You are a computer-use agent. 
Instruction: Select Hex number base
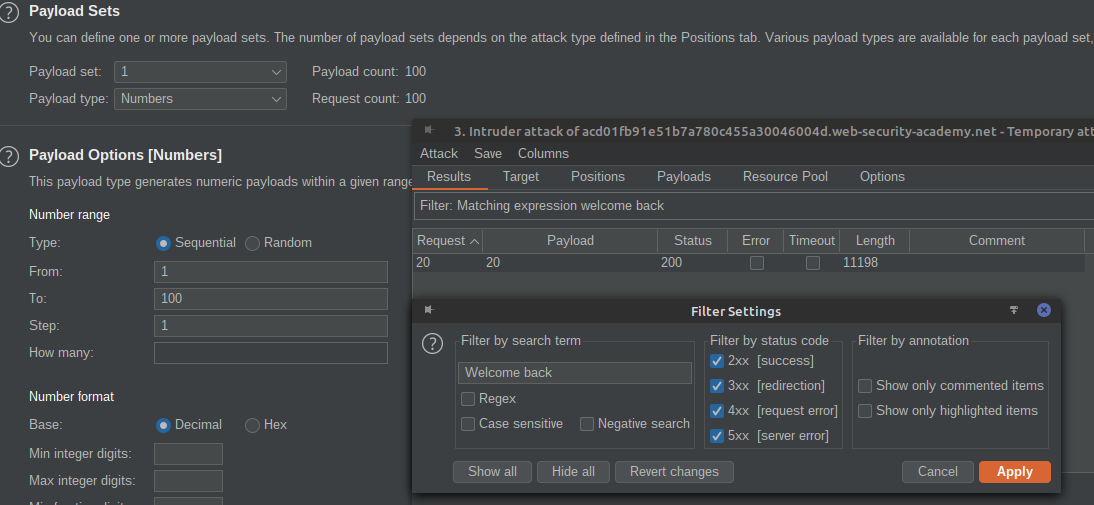tap(253, 425)
